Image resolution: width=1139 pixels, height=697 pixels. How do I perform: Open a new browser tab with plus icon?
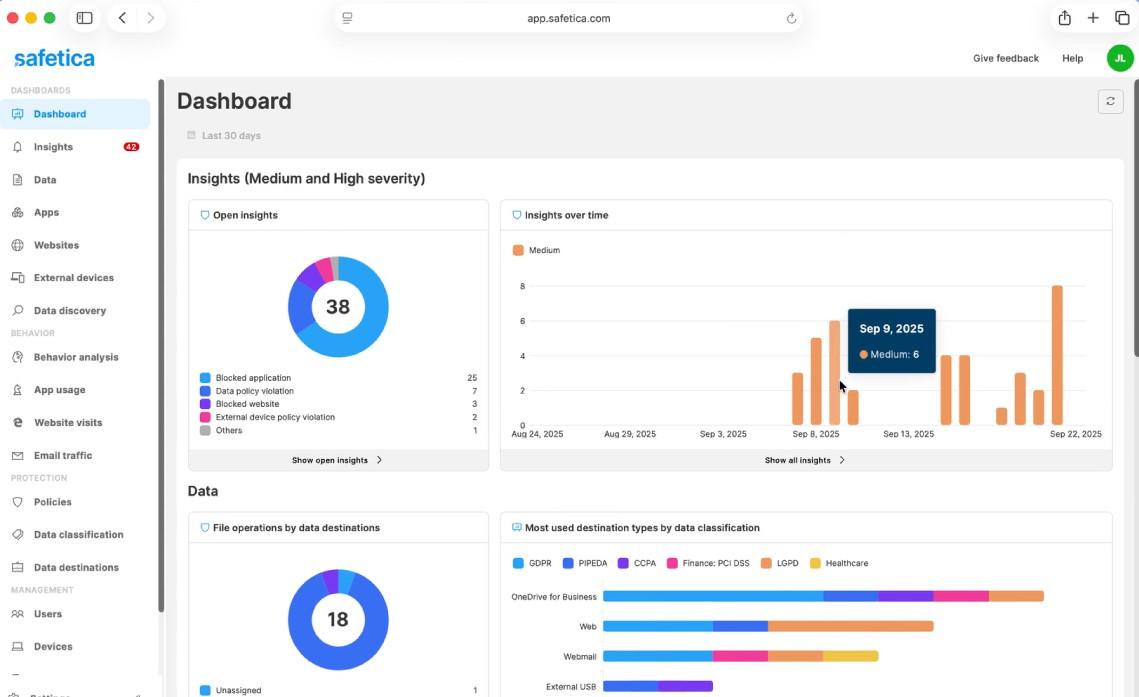(x=1093, y=18)
